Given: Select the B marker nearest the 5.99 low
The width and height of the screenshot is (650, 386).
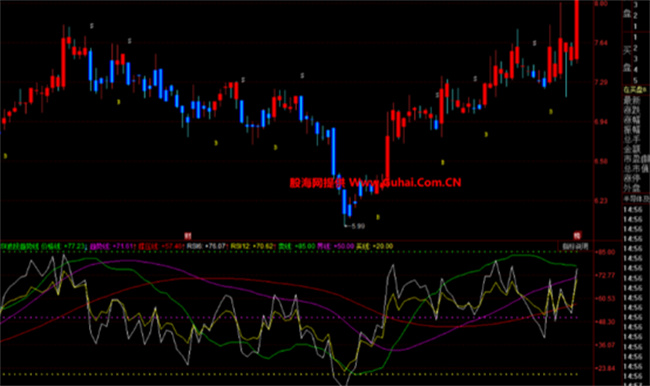Looking at the screenshot, I should click(x=378, y=217).
